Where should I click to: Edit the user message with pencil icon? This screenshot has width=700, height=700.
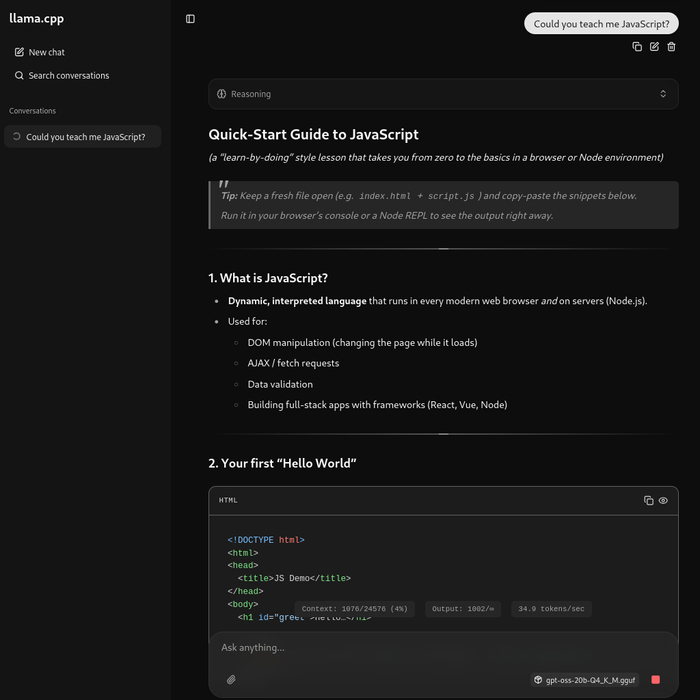tap(654, 47)
